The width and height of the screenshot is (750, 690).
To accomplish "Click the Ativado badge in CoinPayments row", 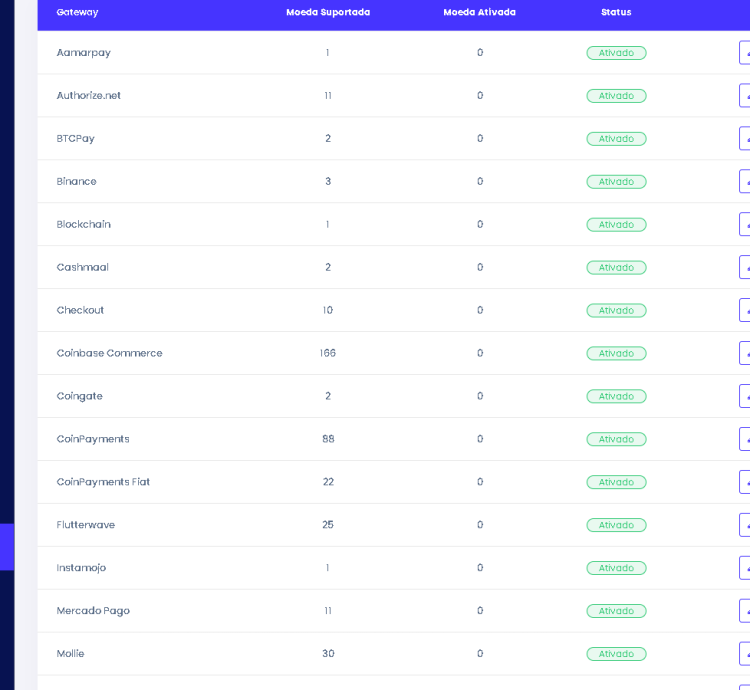I will 616,439.
